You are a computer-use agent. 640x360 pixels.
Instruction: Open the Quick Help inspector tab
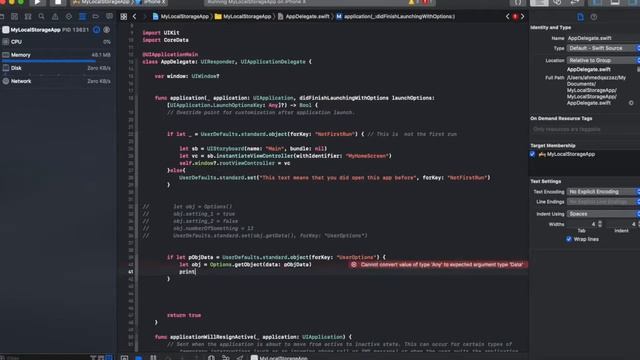[x=594, y=17]
